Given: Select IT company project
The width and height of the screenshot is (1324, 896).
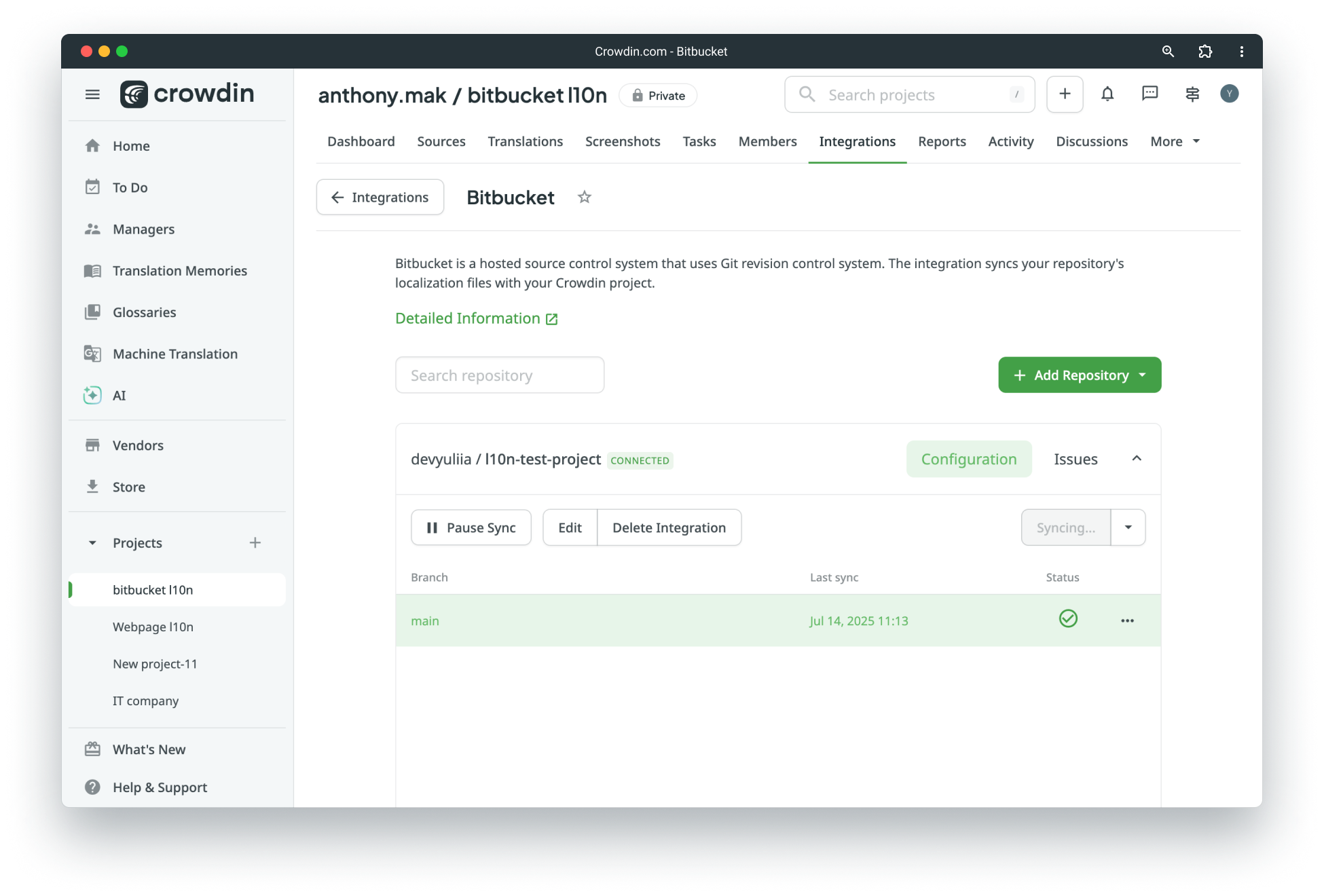Looking at the screenshot, I should click(145, 701).
